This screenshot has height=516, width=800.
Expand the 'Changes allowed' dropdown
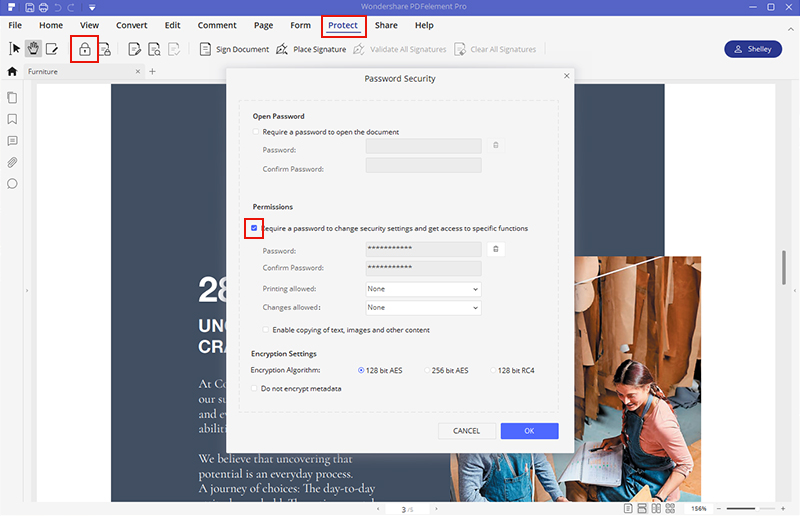click(x=423, y=308)
